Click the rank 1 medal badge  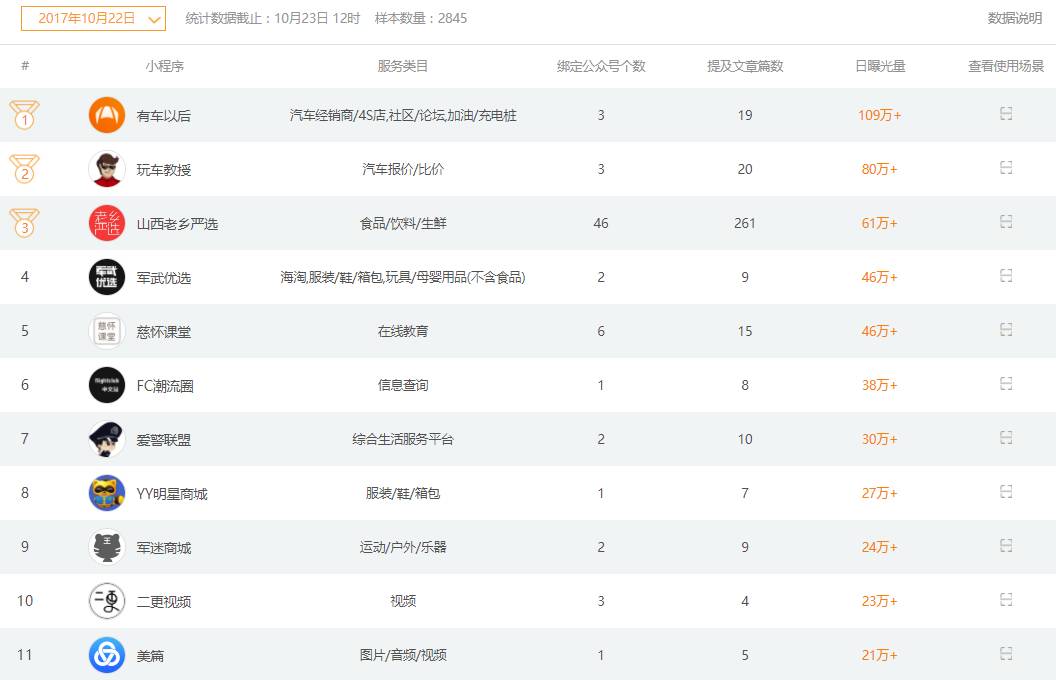click(25, 115)
